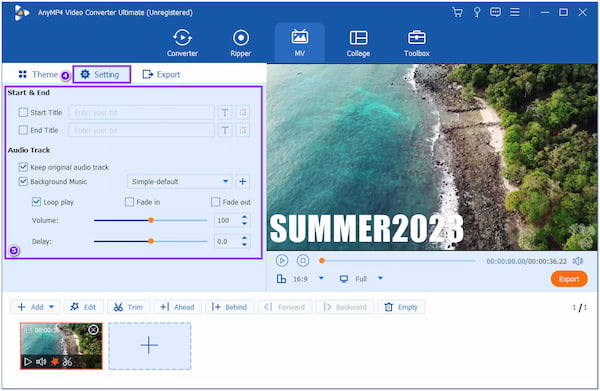600x391 pixels.
Task: Mute the clip via thumbnail speaker icon
Action: click(41, 362)
